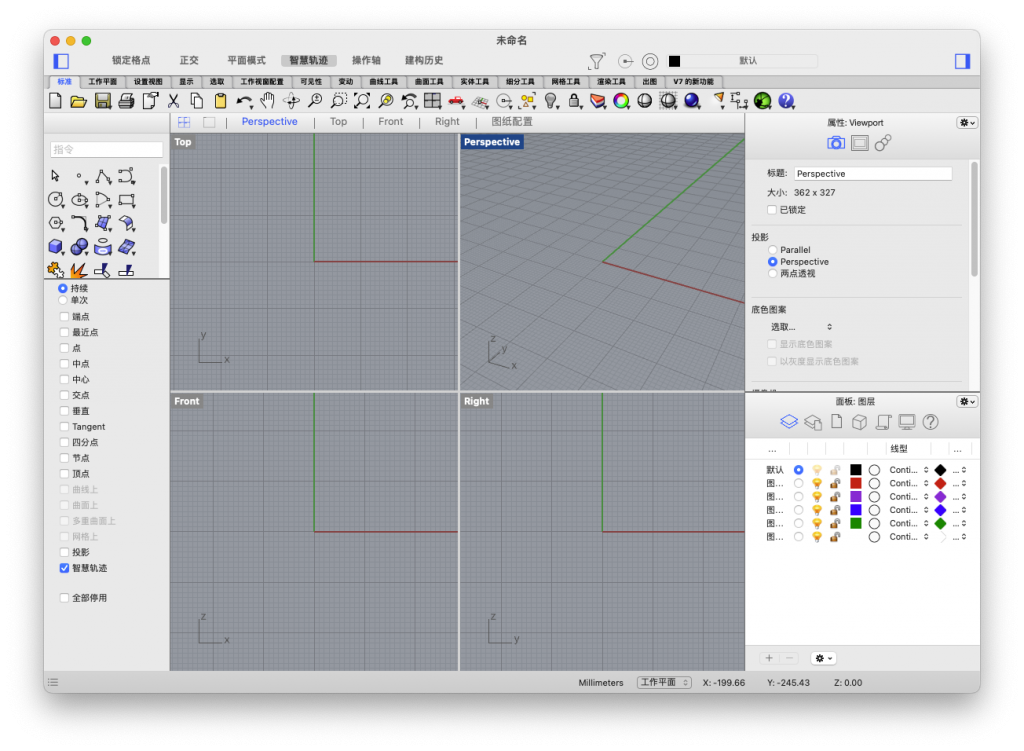Open Help with the question mark icon
The width and height of the screenshot is (1024, 751).
(x=786, y=101)
